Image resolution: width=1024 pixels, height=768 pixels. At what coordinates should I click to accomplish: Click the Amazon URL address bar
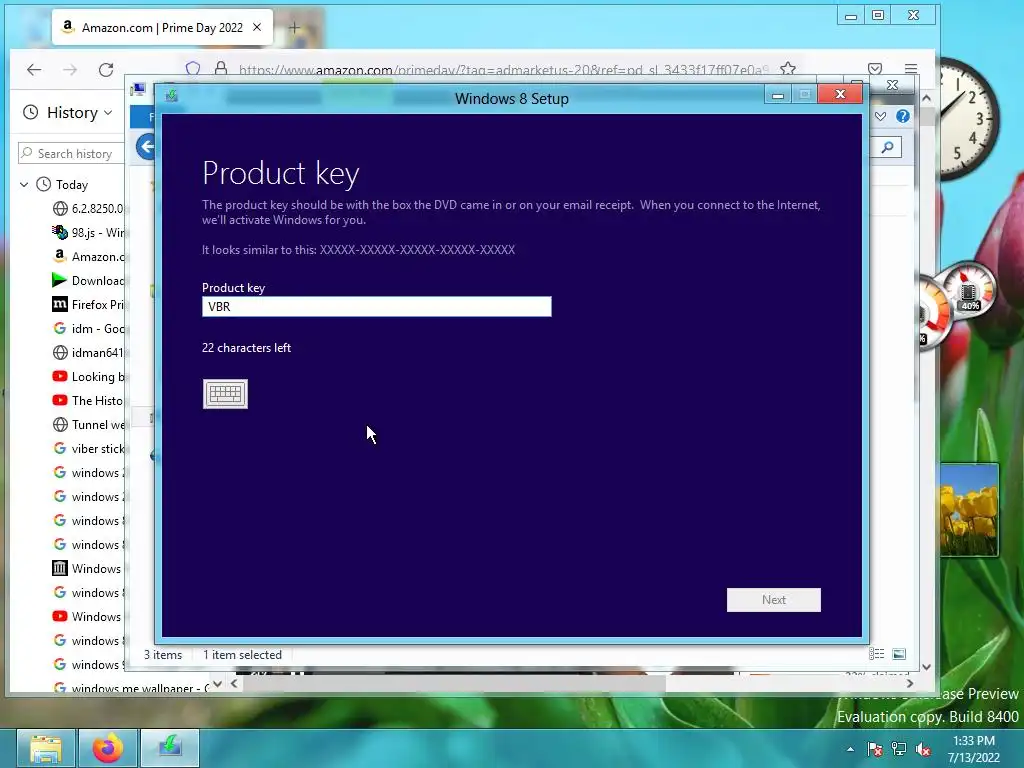(x=503, y=69)
